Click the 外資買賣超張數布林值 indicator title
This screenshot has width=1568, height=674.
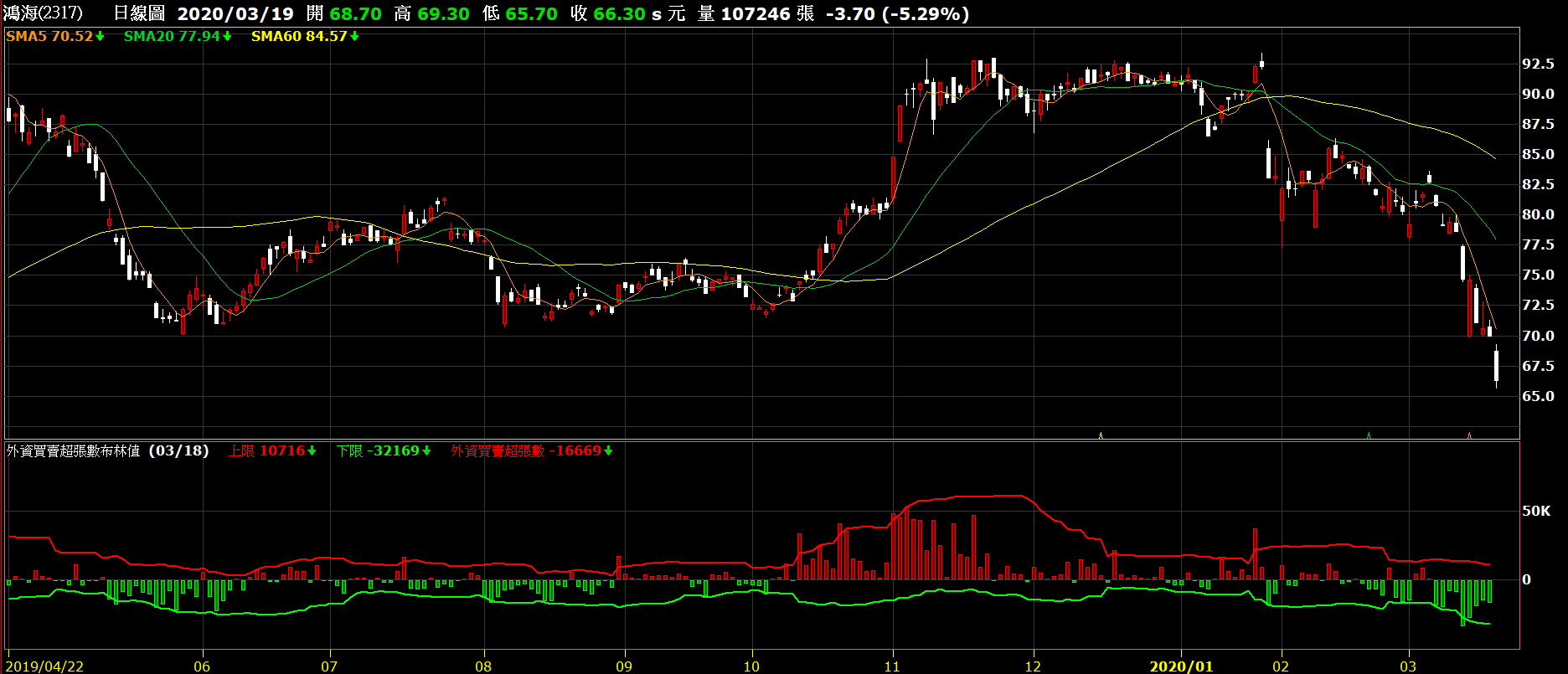tap(74, 451)
